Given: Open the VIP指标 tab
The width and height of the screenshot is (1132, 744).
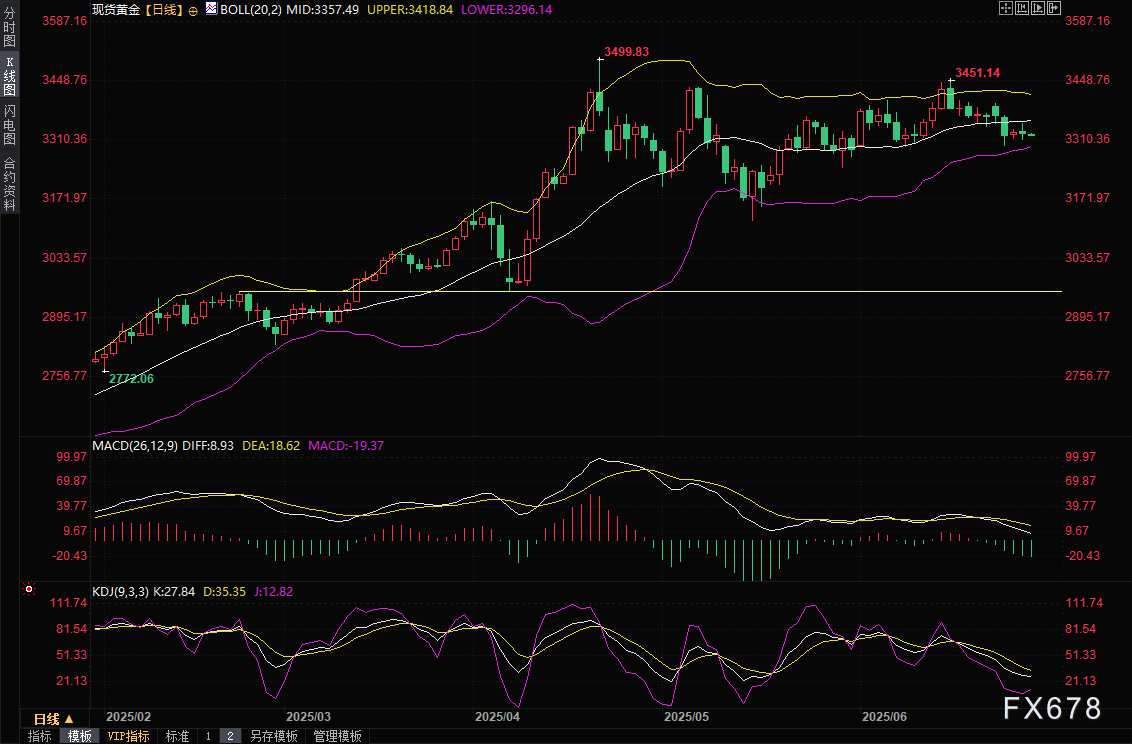Looking at the screenshot, I should [x=128, y=736].
